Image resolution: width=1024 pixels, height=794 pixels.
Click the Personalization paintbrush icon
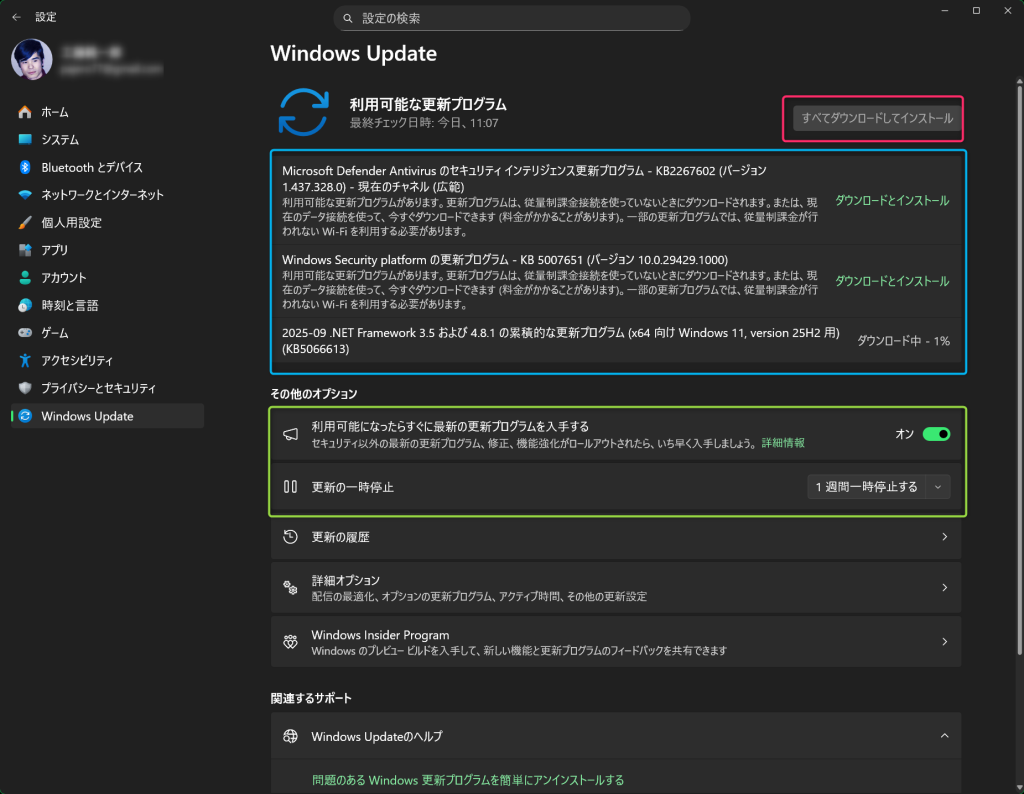tap(25, 222)
